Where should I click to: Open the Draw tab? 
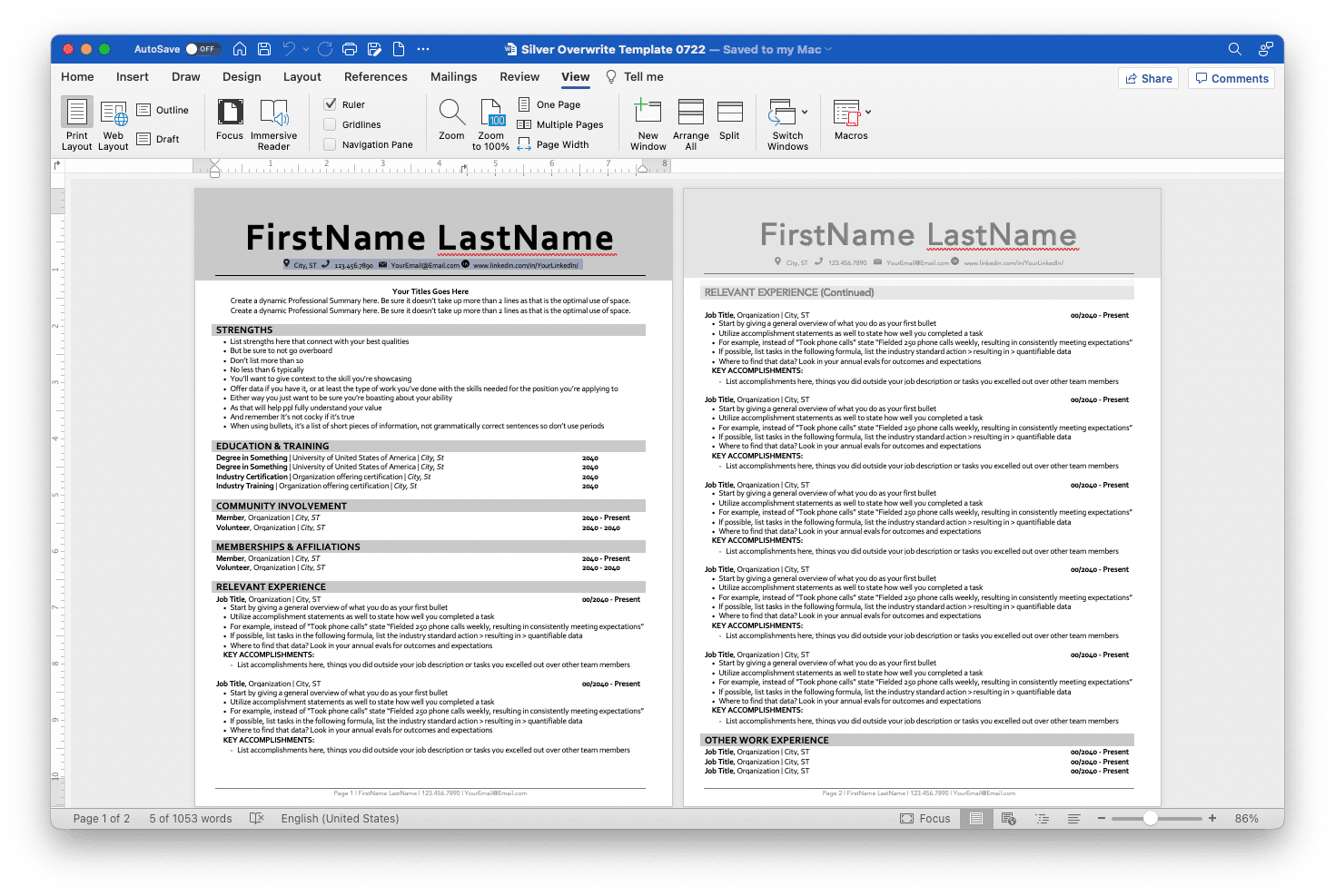click(186, 77)
